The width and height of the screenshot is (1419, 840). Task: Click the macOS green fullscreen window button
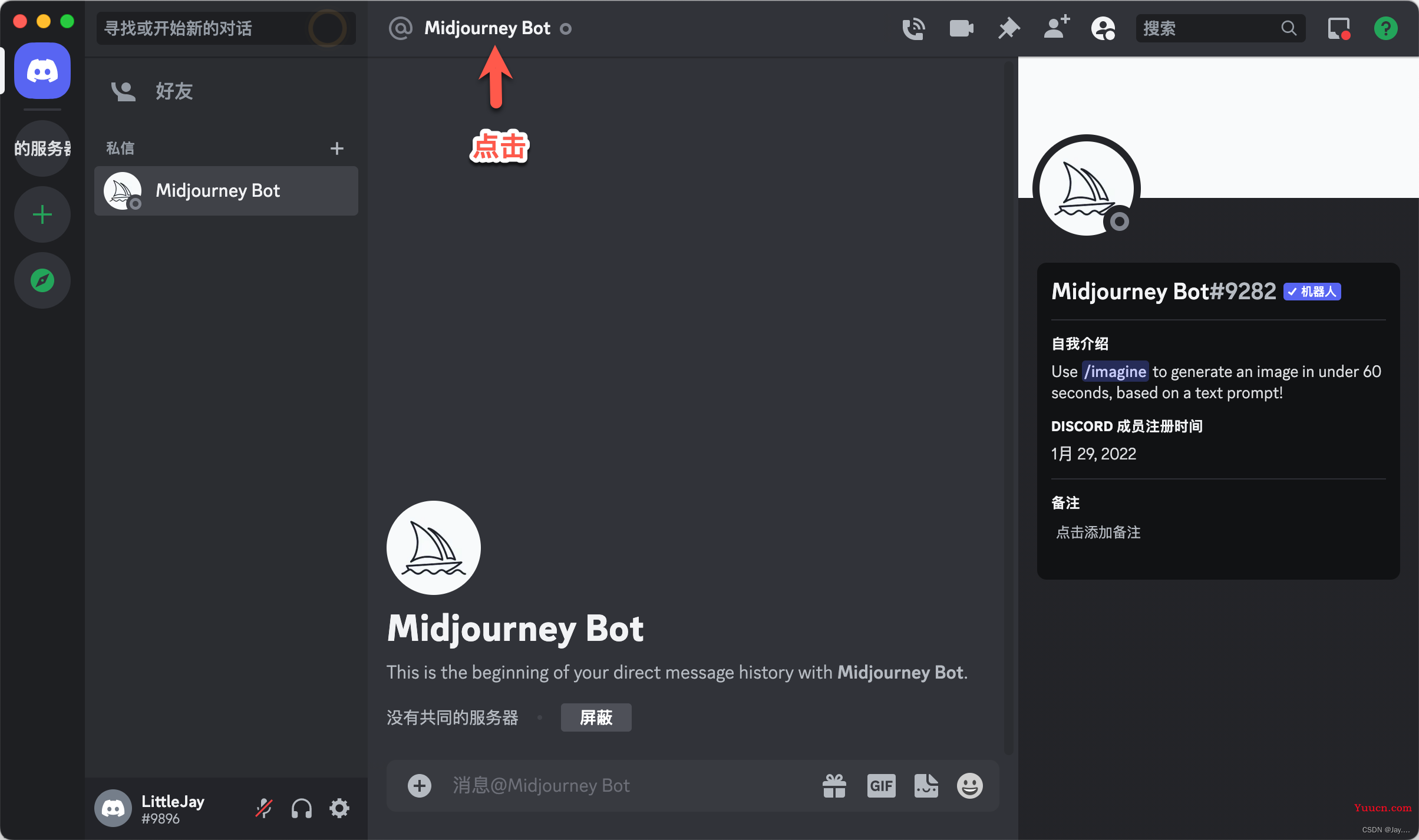pos(67,21)
